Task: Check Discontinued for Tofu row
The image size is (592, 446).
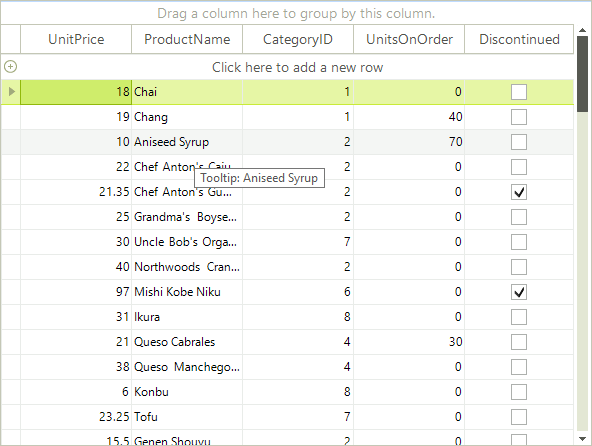Action: (519, 417)
